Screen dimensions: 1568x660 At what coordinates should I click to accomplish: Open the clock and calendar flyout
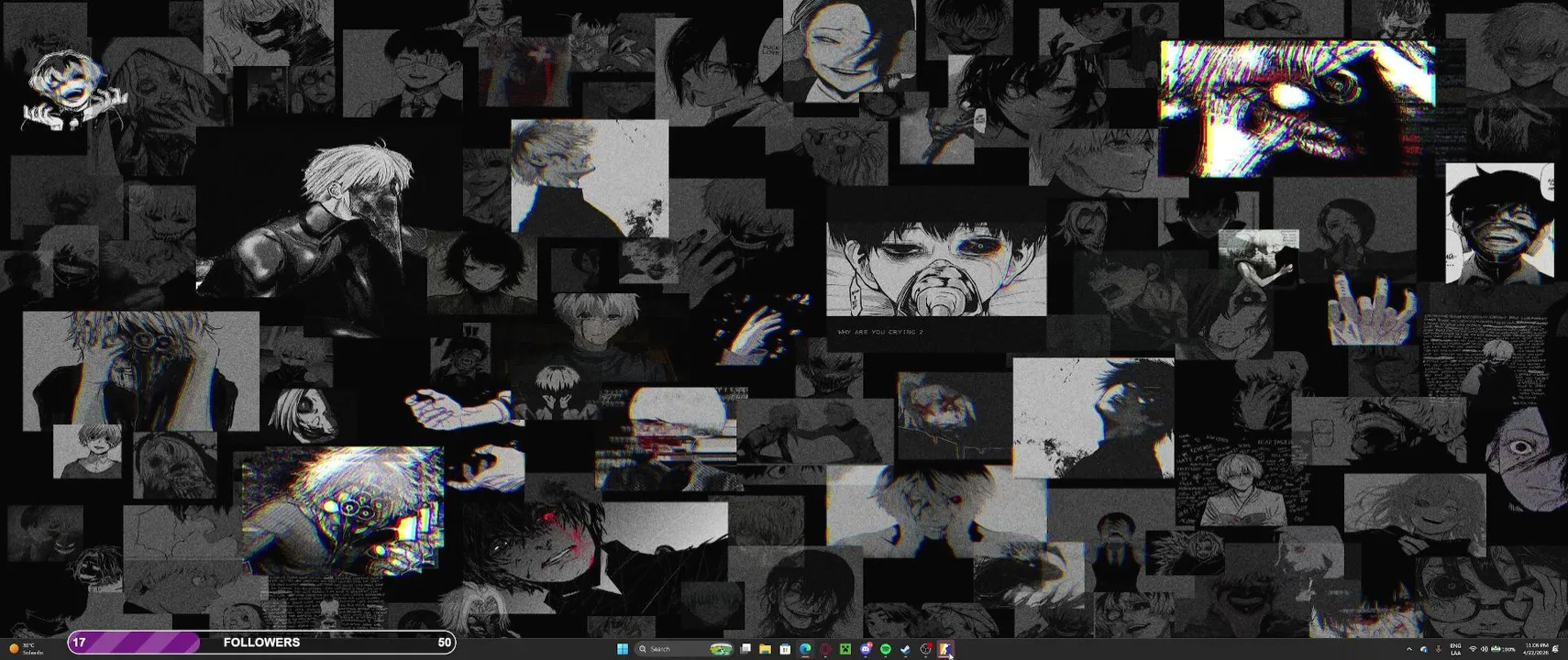[x=1536, y=649]
